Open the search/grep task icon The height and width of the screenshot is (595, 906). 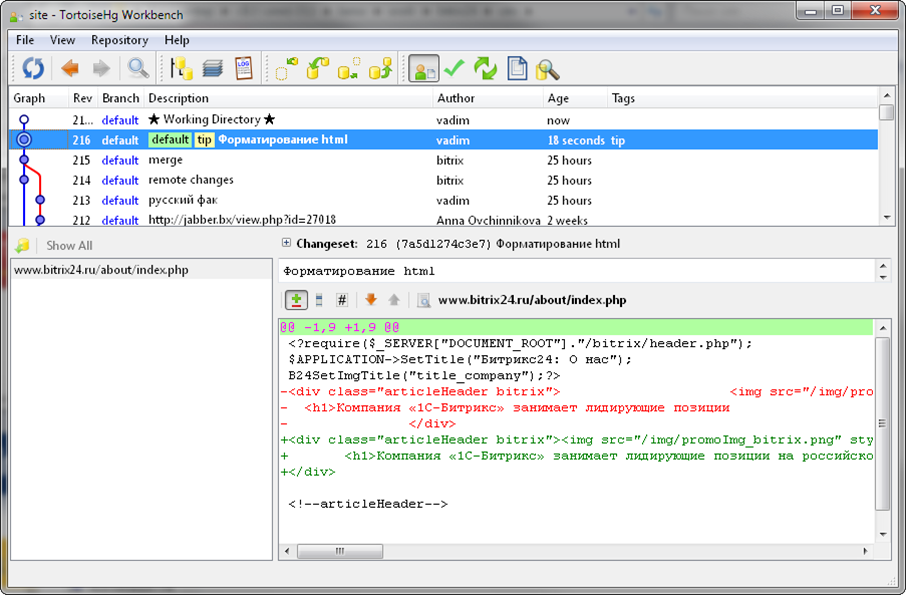point(547,69)
